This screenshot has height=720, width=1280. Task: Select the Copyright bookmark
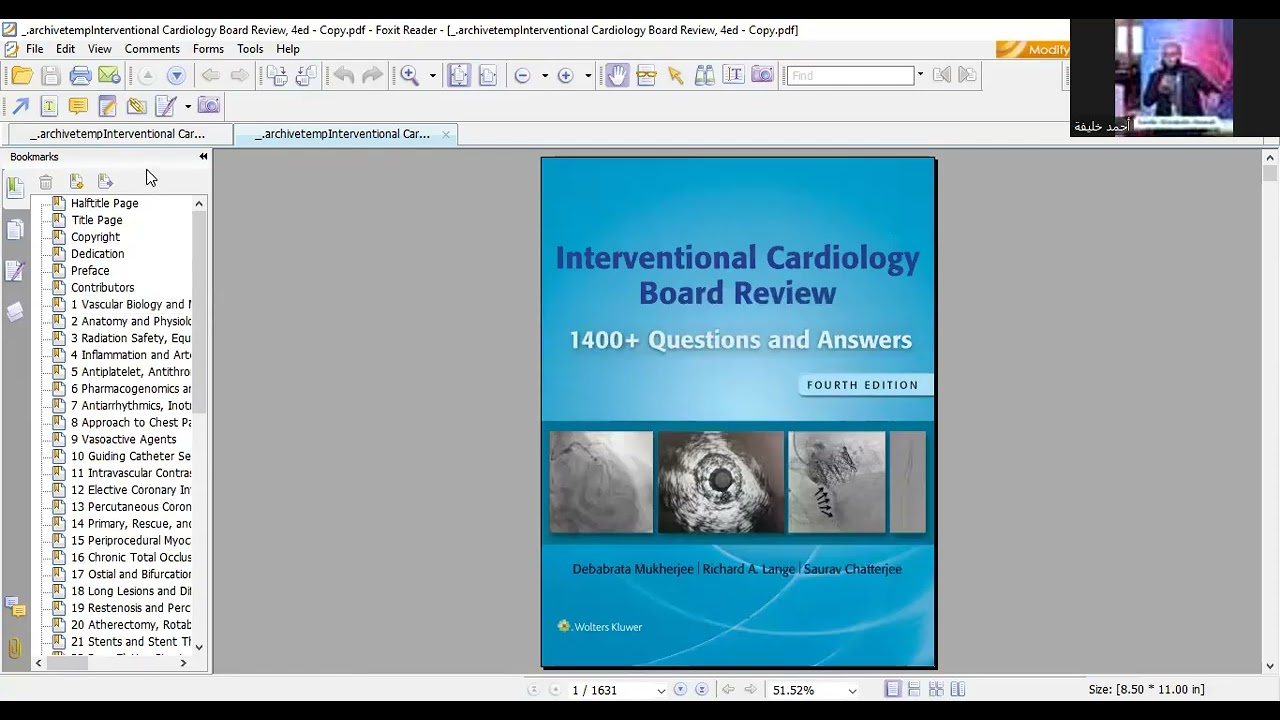point(95,237)
